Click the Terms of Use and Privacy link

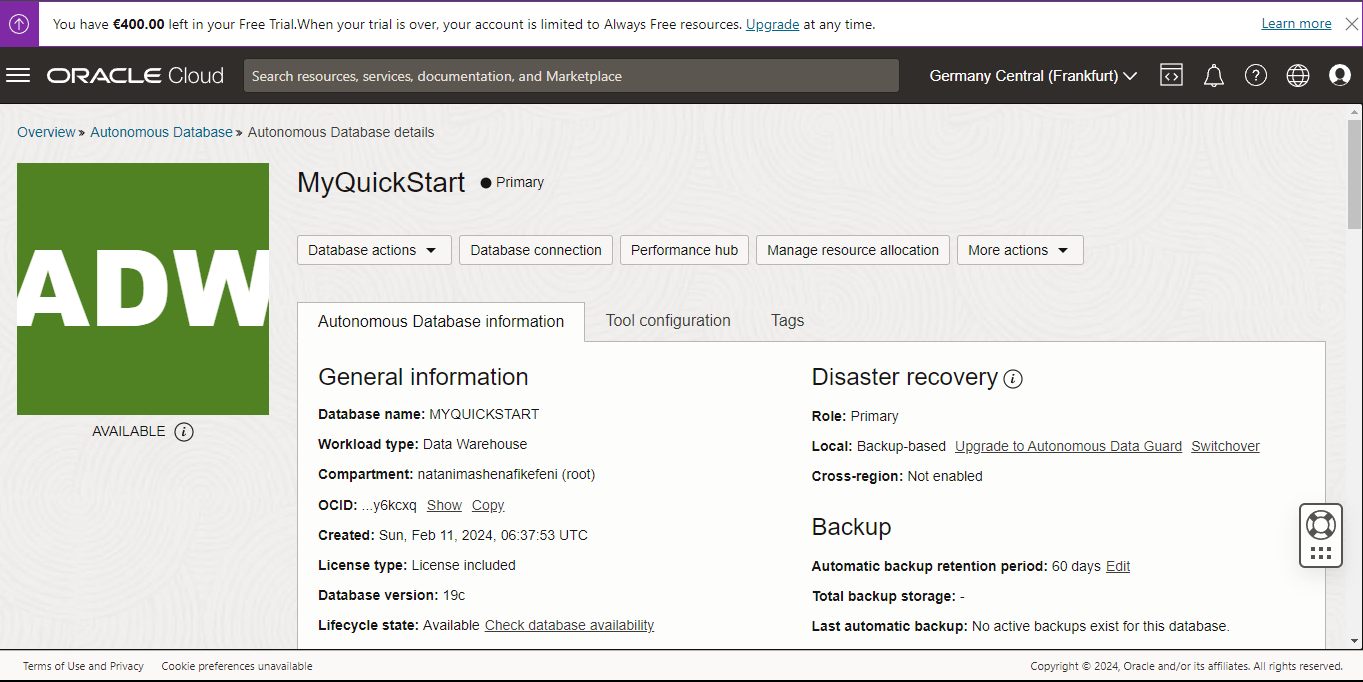83,666
